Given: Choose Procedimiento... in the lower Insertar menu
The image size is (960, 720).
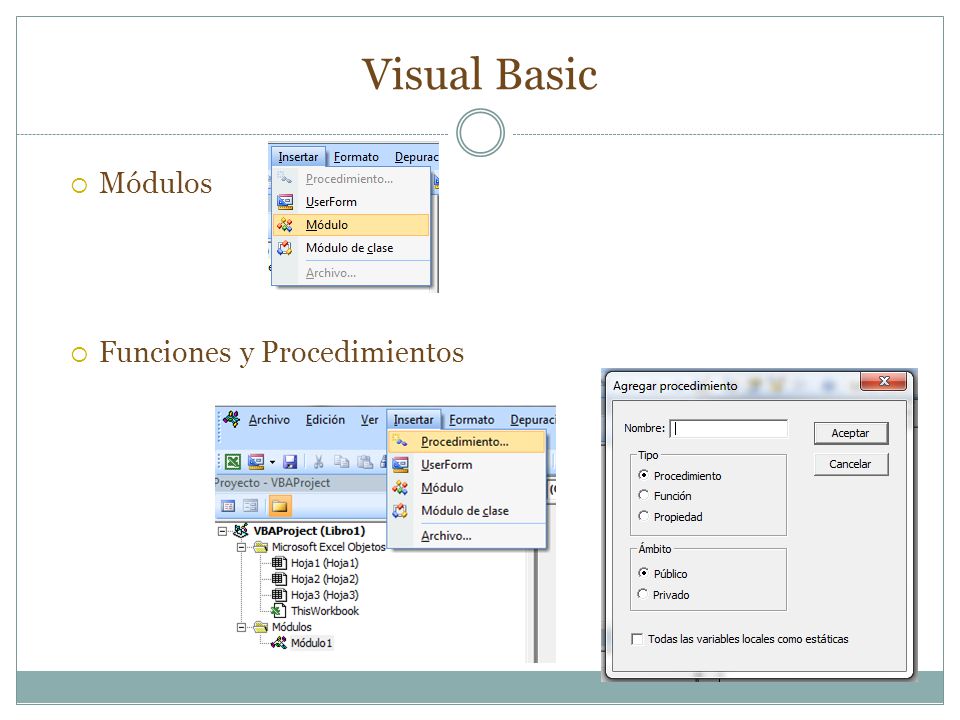Looking at the screenshot, I should click(467, 441).
